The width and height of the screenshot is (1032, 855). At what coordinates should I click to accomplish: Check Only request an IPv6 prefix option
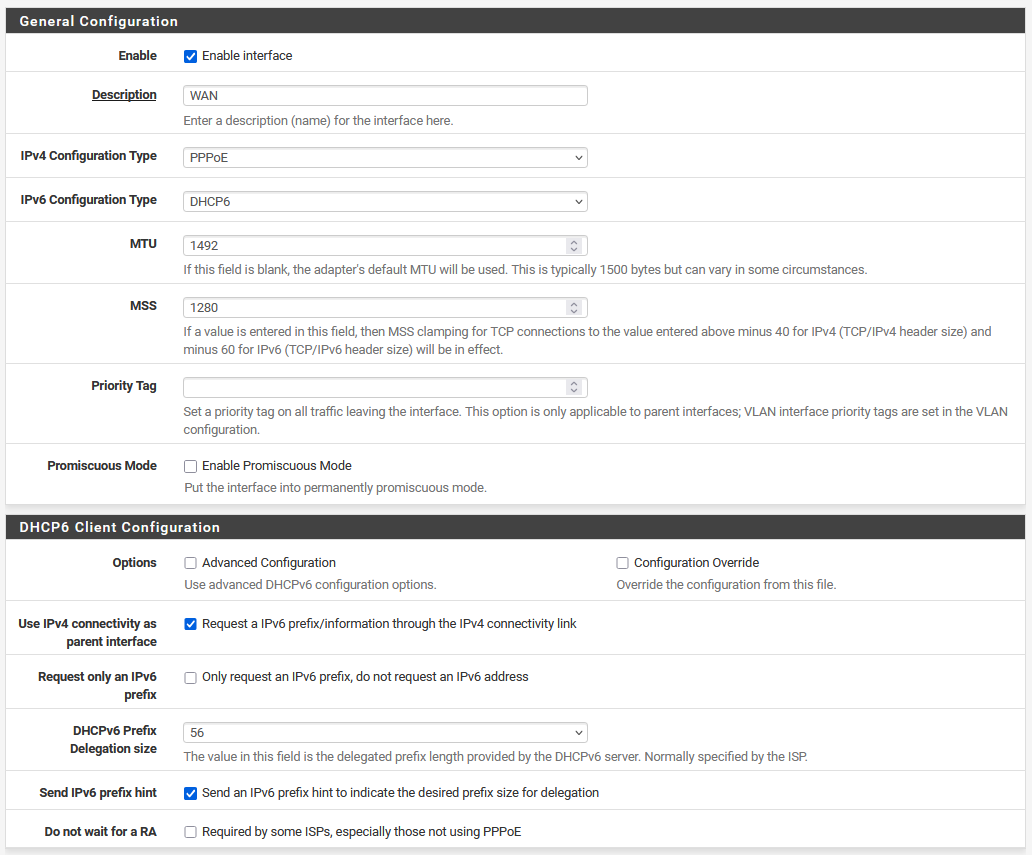click(x=190, y=678)
